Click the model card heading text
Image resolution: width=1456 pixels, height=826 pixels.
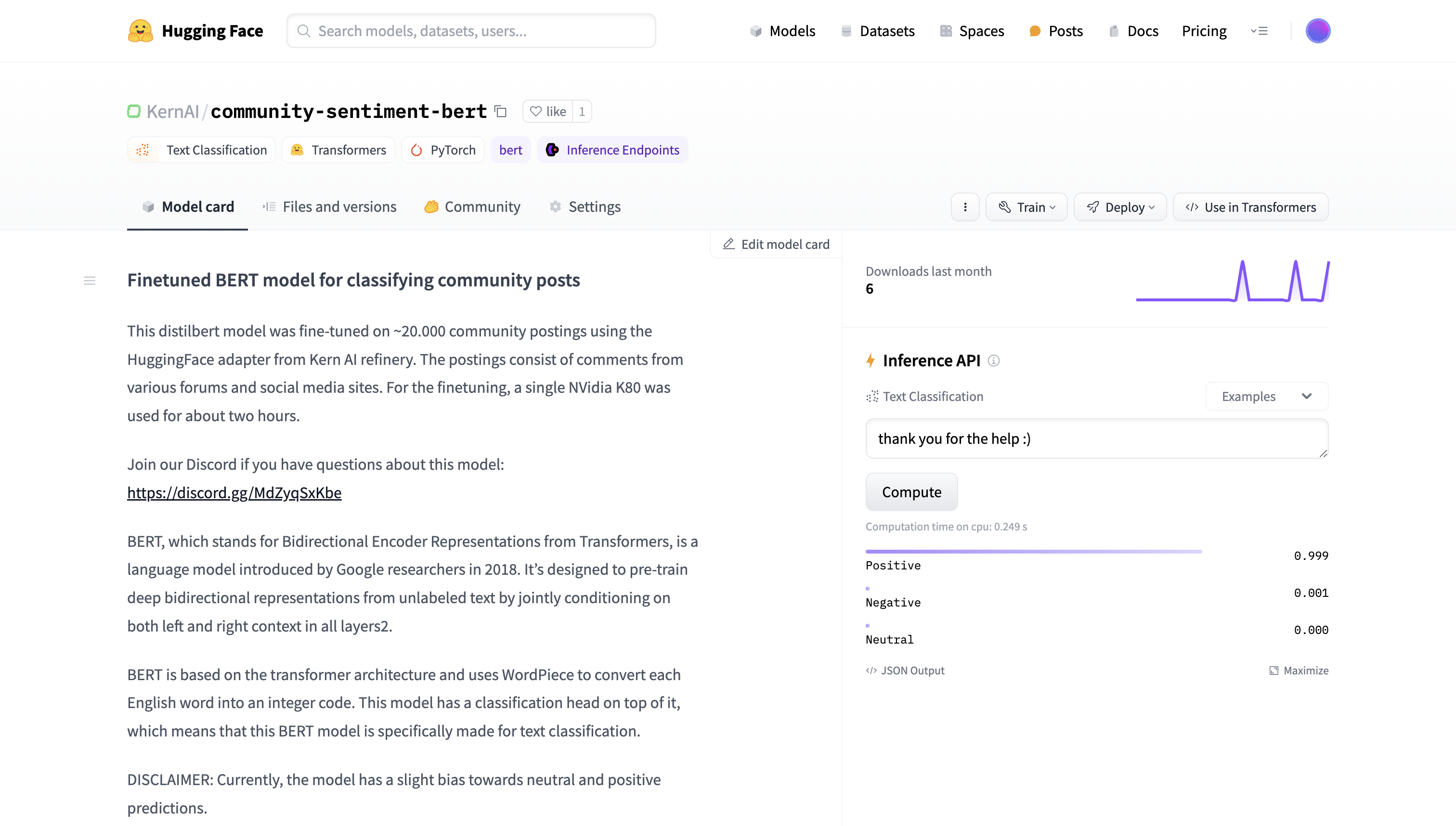353,280
